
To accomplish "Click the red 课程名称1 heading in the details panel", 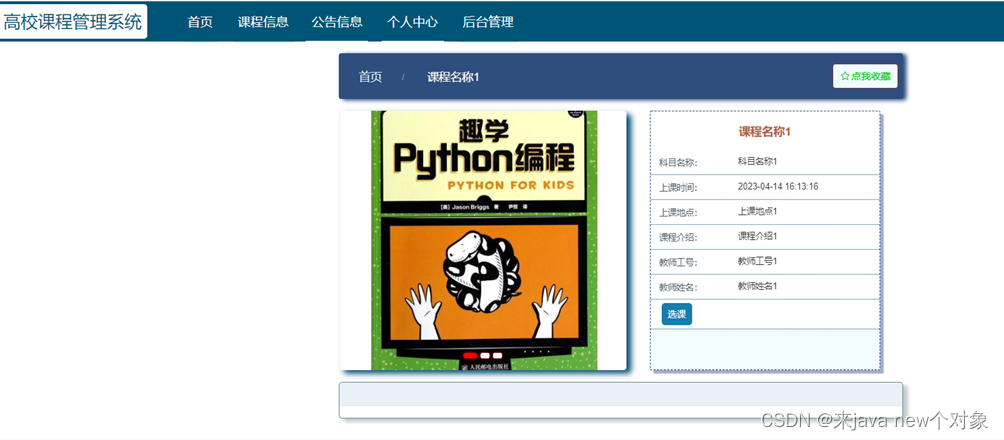I will [765, 132].
